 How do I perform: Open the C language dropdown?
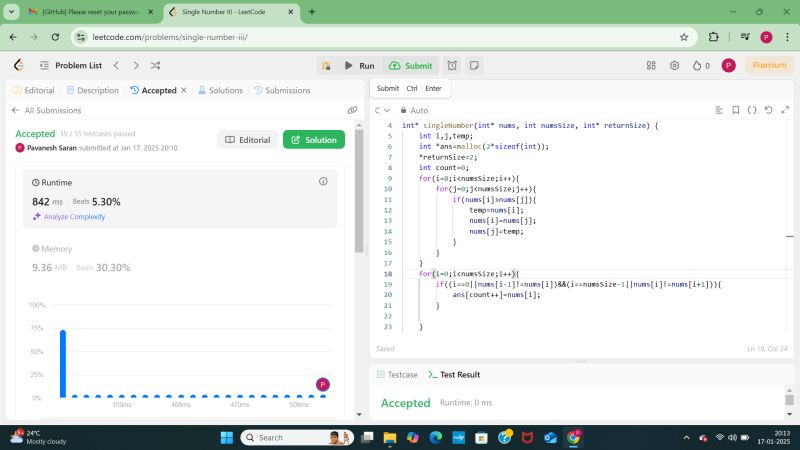coord(383,110)
